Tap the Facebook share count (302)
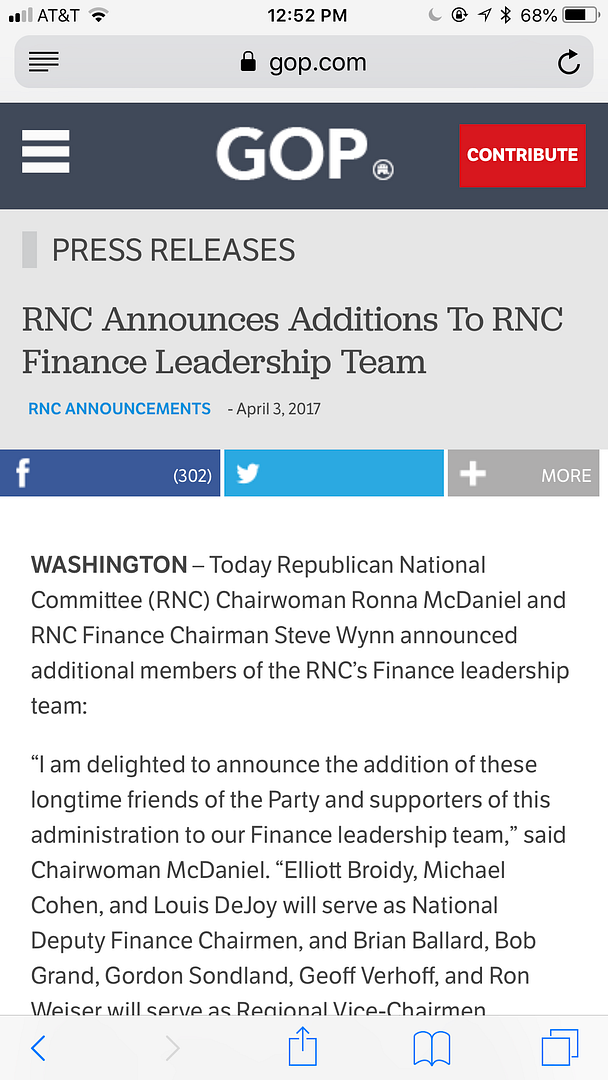Screen dimensions: 608x1080 coord(192,476)
